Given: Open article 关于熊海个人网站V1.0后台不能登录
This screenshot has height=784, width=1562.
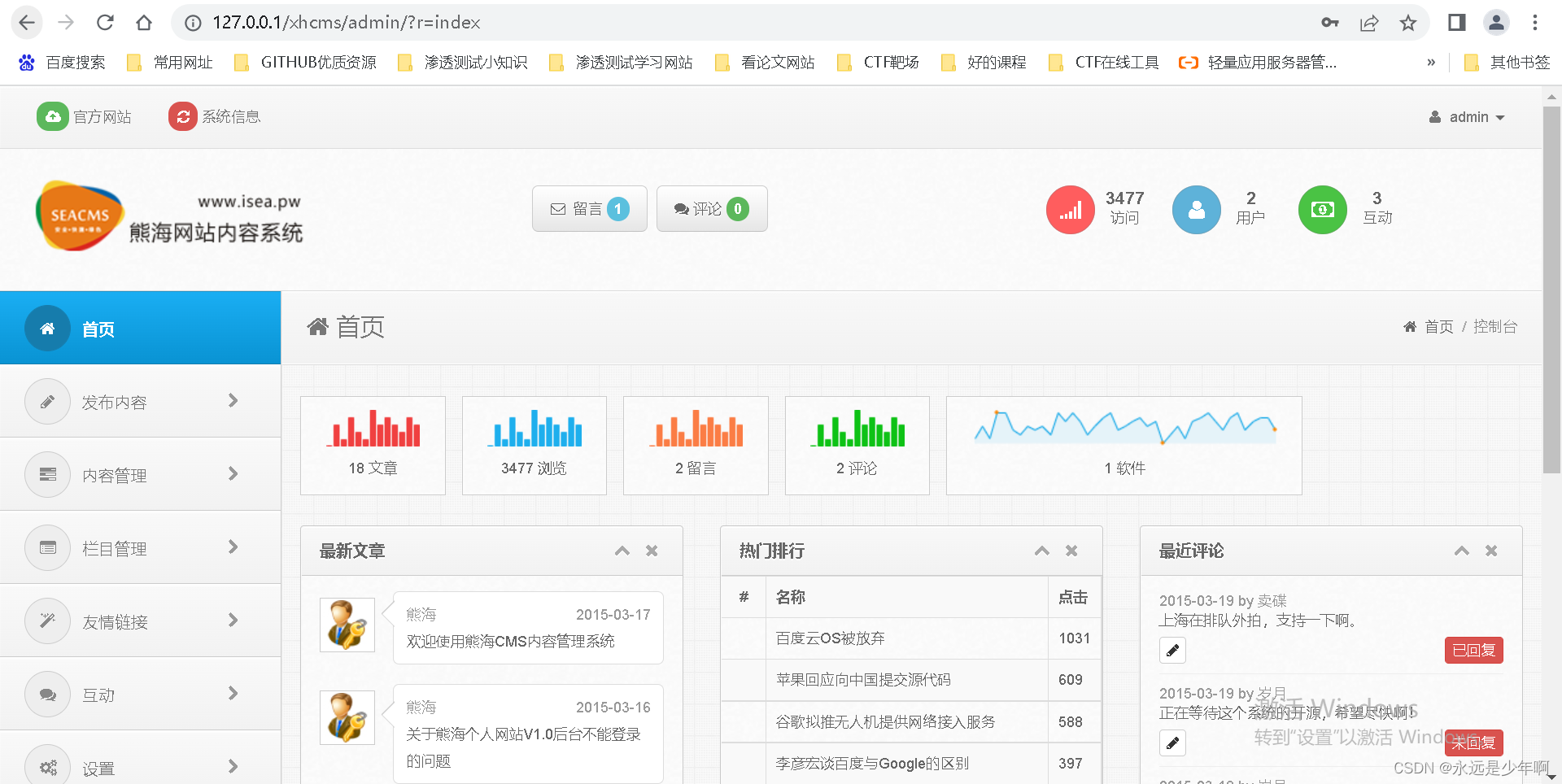Looking at the screenshot, I should point(523,747).
